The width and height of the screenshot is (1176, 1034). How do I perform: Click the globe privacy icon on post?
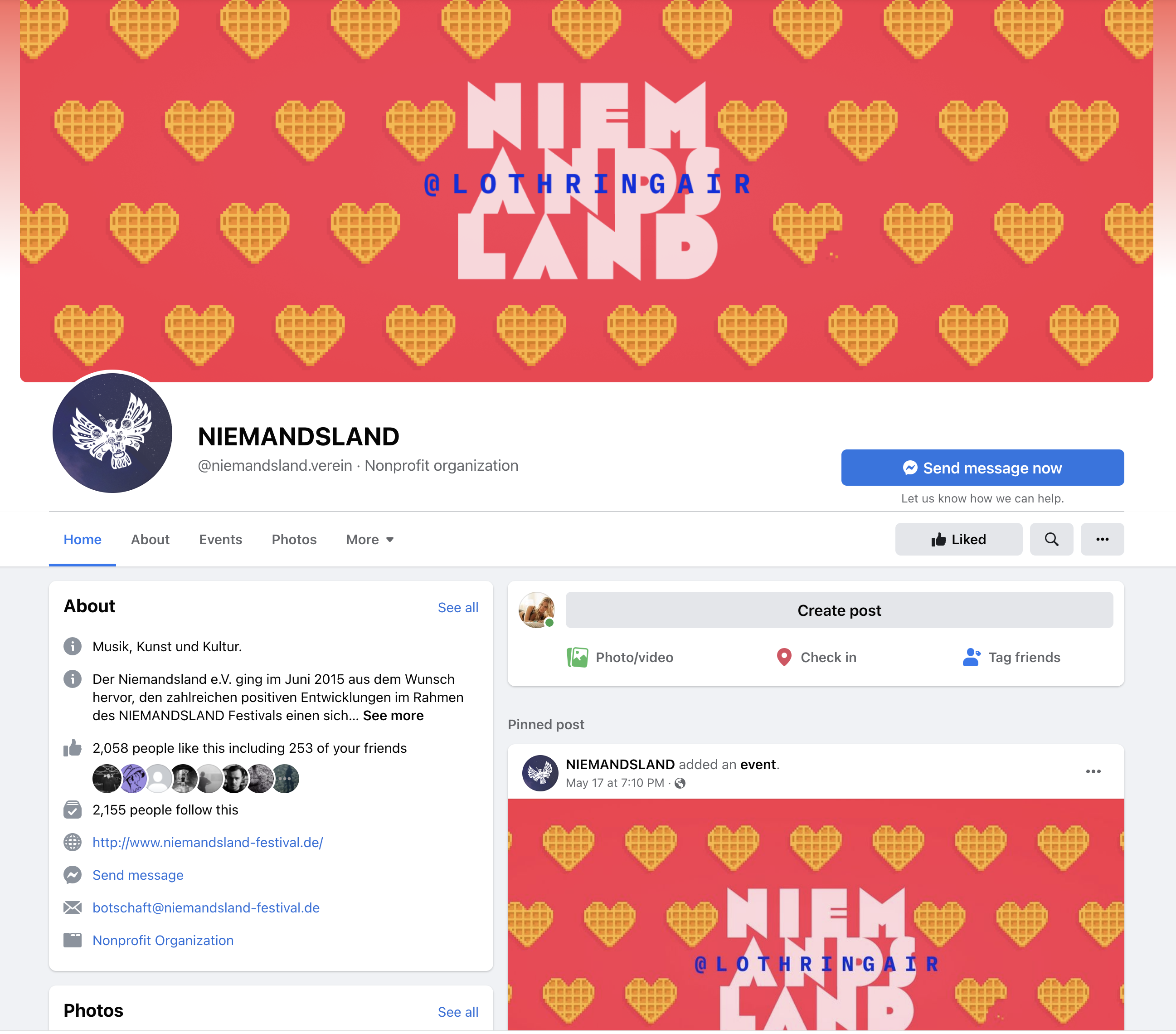(x=680, y=783)
